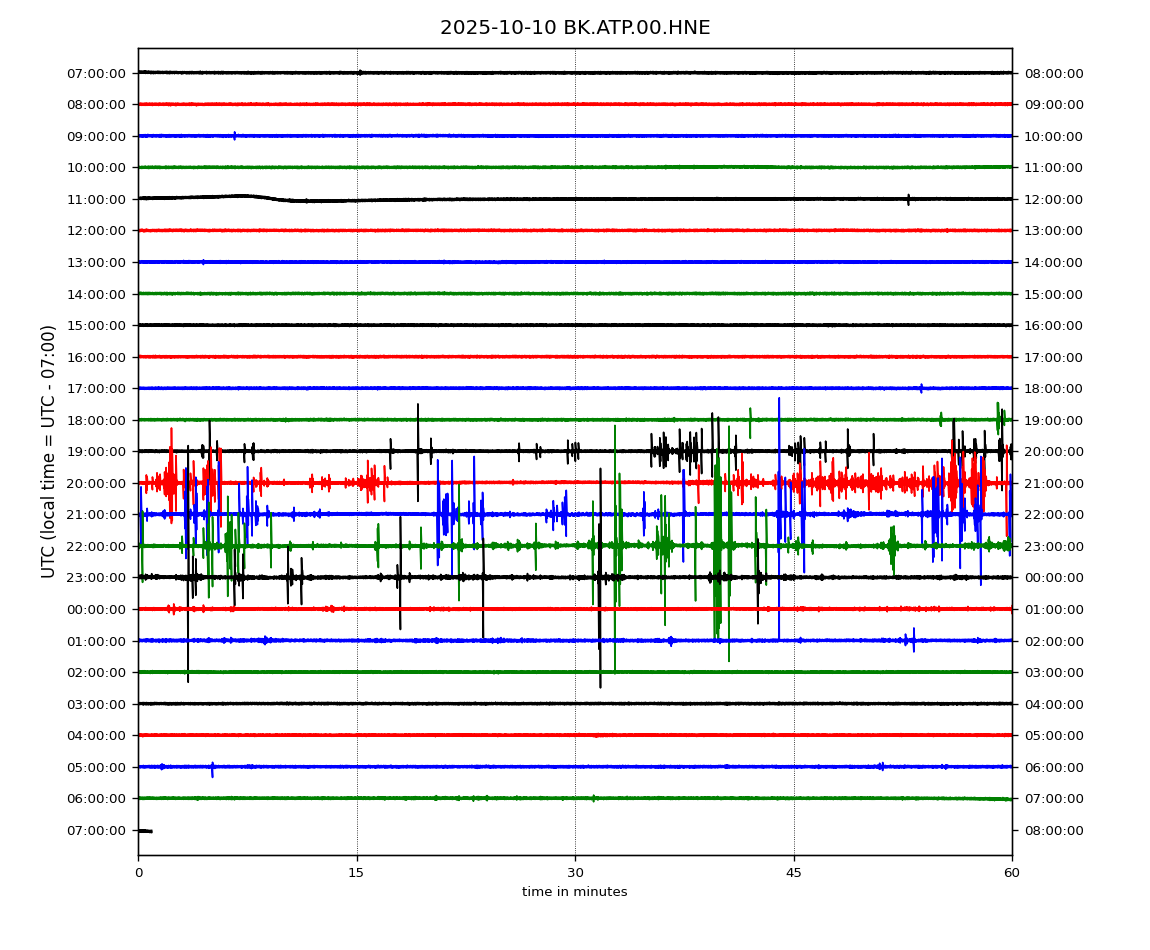1150x950 pixels.
Task: Click the right-axis local time label 06:00:00
Action: 1053,767
